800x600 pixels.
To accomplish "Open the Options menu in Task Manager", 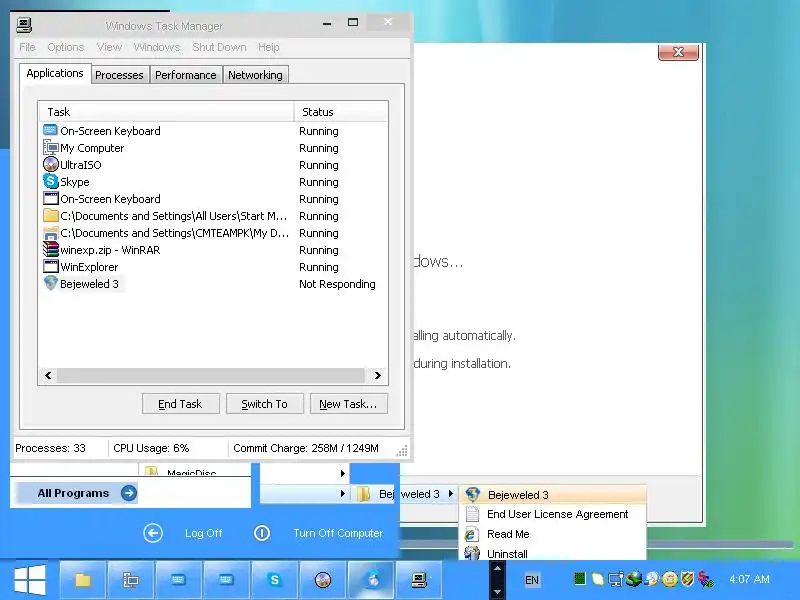I will pos(65,47).
